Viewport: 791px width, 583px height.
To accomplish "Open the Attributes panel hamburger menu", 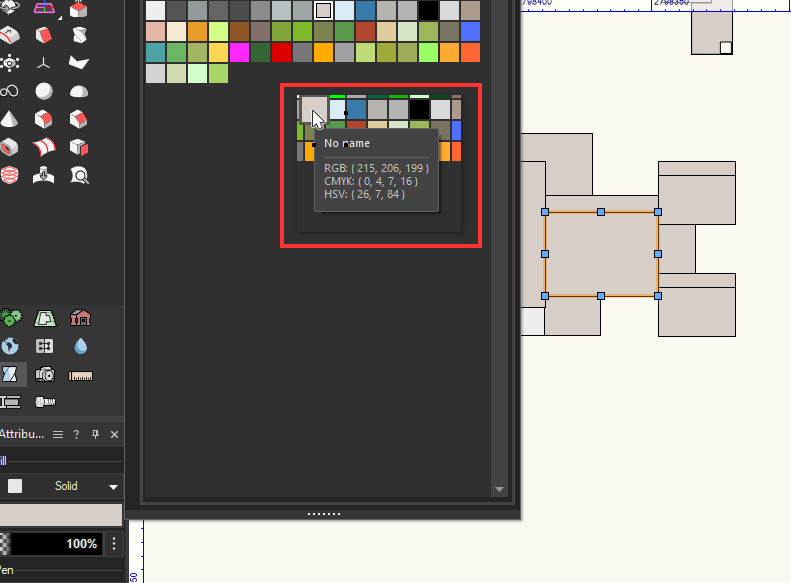I will (x=58, y=434).
